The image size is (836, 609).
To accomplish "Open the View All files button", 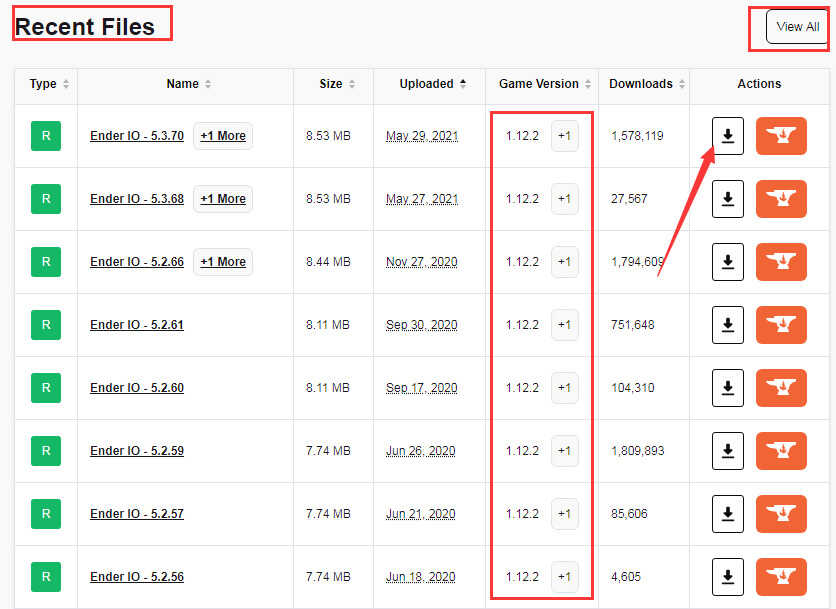I will coord(797,27).
